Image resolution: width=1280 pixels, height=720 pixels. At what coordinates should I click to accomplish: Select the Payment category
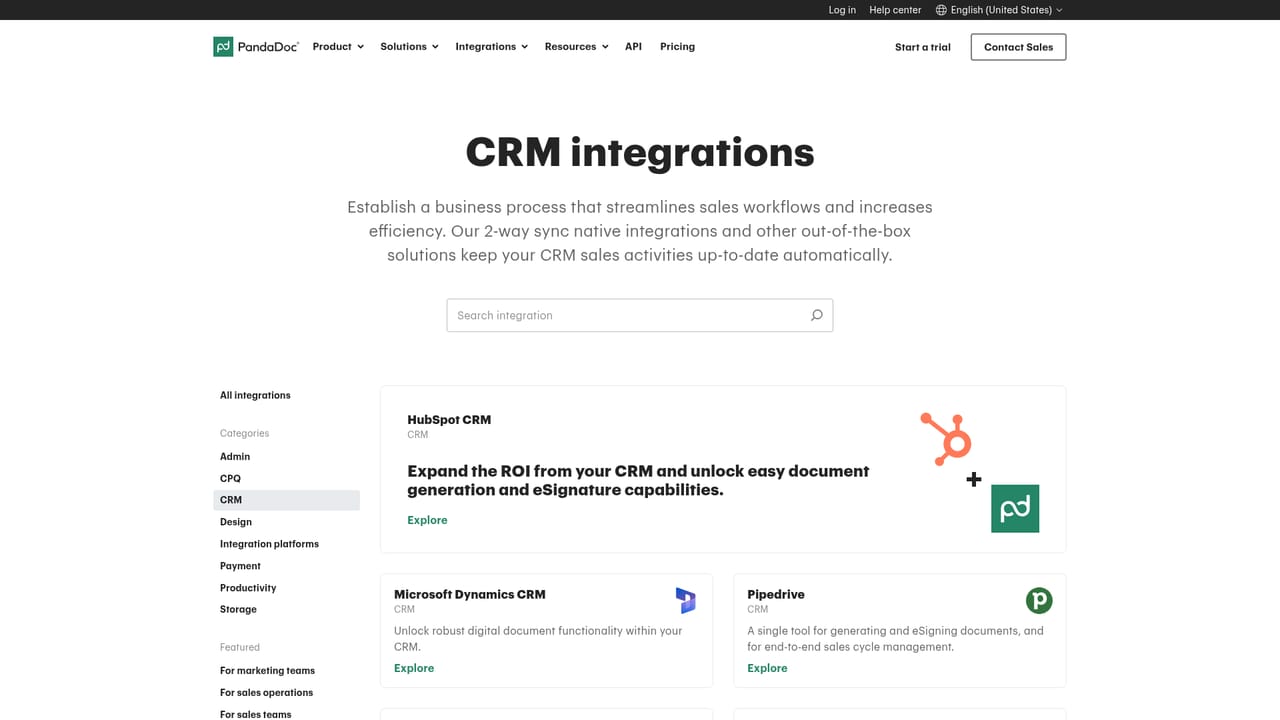[240, 566]
